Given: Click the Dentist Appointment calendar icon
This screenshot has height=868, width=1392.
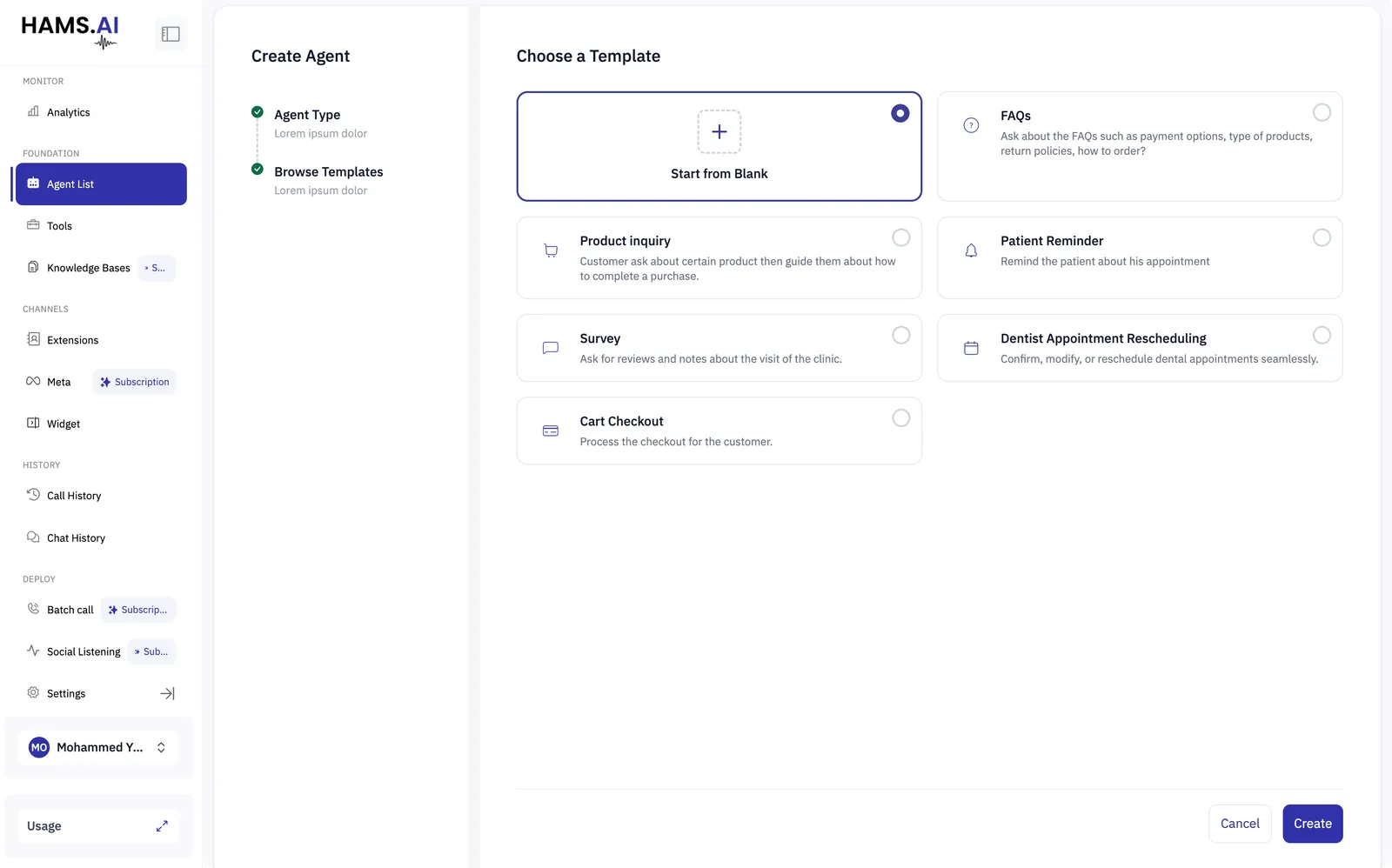Looking at the screenshot, I should click(971, 348).
